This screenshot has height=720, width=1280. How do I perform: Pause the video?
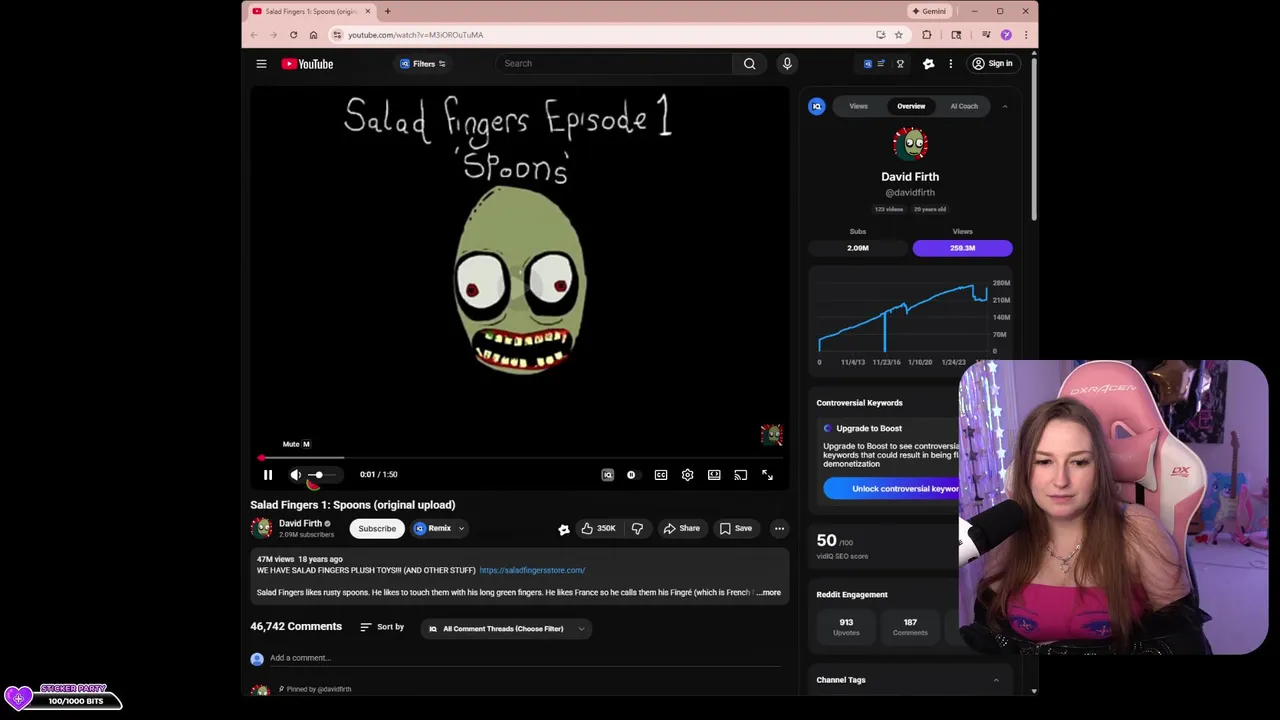point(268,475)
